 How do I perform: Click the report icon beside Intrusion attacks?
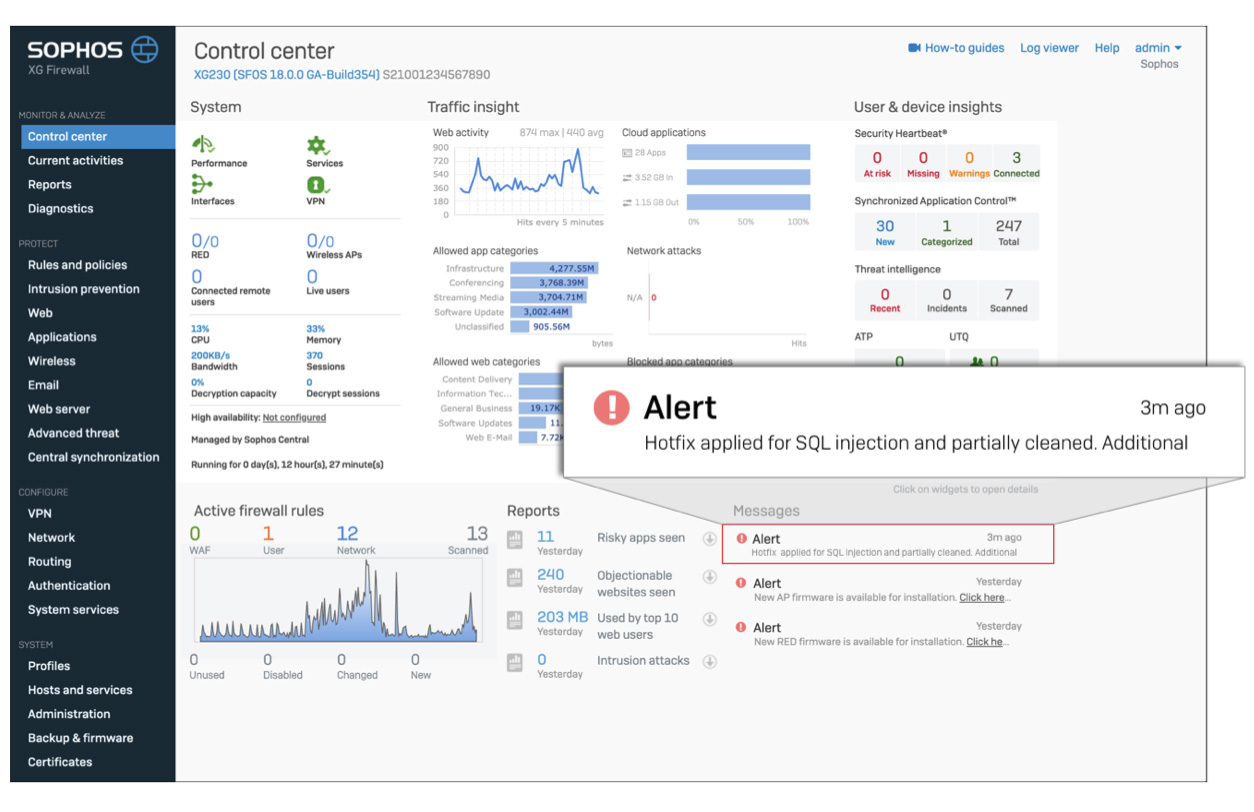[515, 662]
